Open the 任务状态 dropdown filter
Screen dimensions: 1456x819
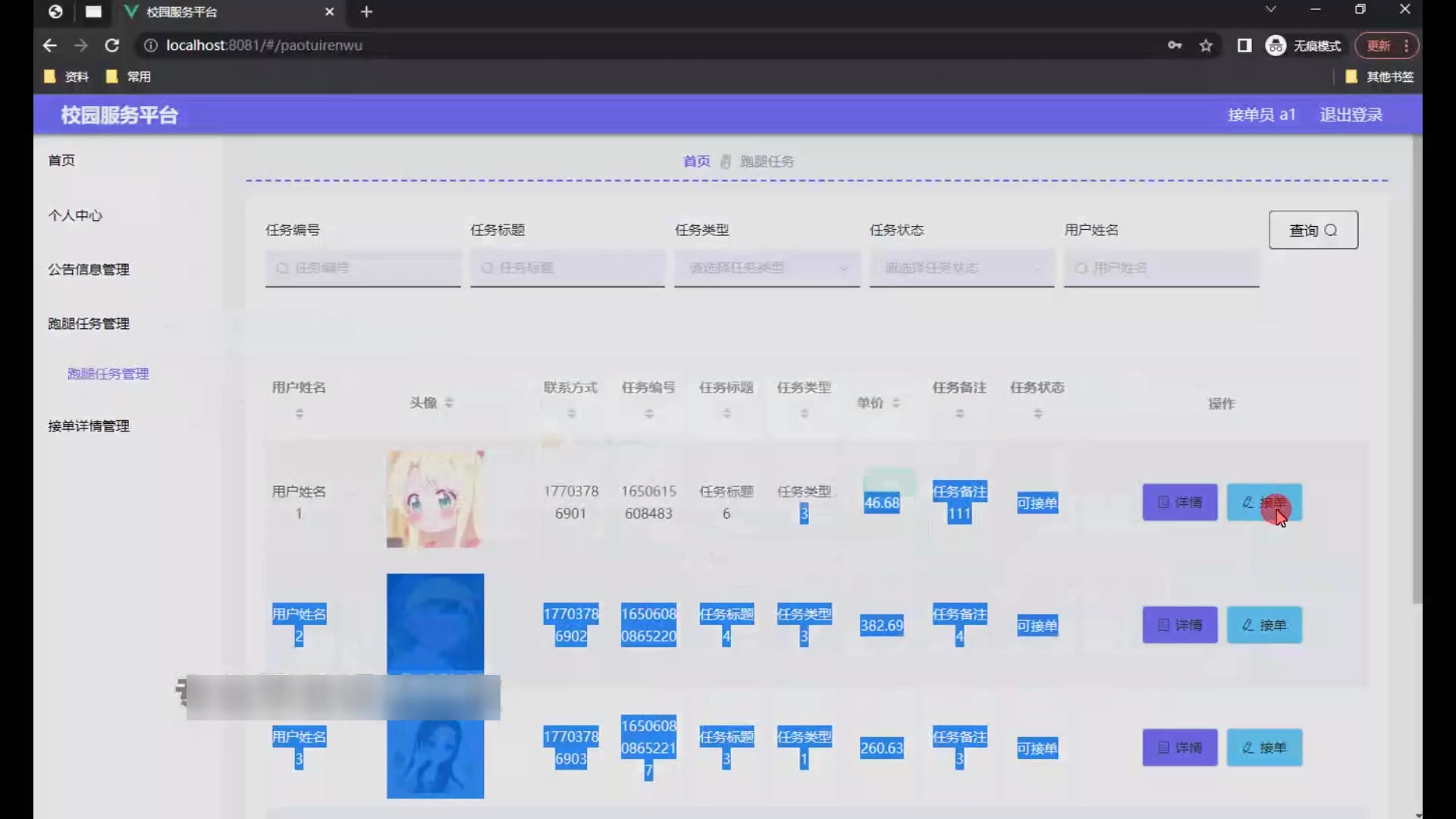tap(961, 268)
